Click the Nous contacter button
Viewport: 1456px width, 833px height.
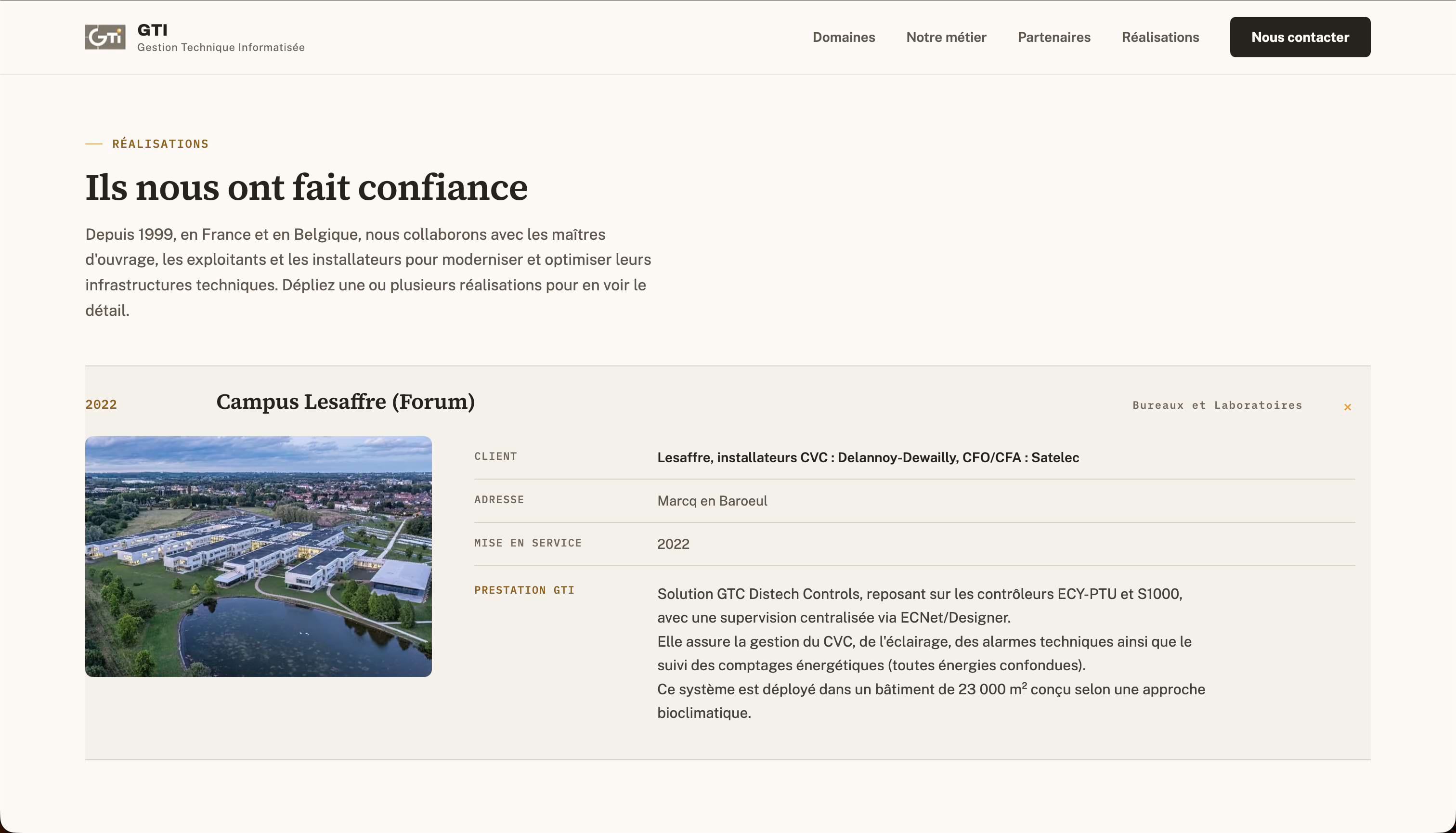[1300, 37]
